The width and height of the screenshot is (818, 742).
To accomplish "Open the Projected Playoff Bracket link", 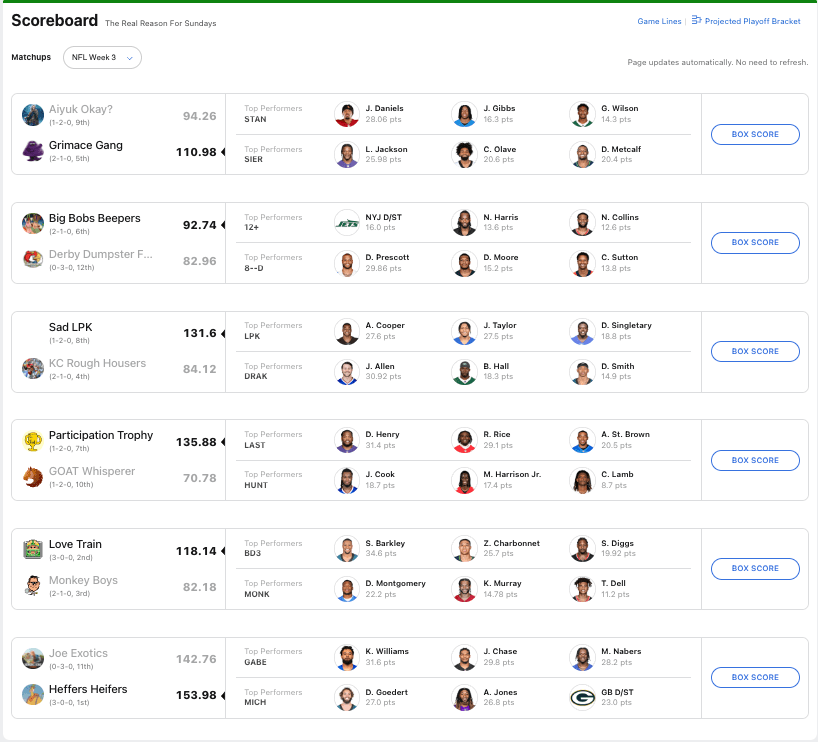I will (752, 21).
